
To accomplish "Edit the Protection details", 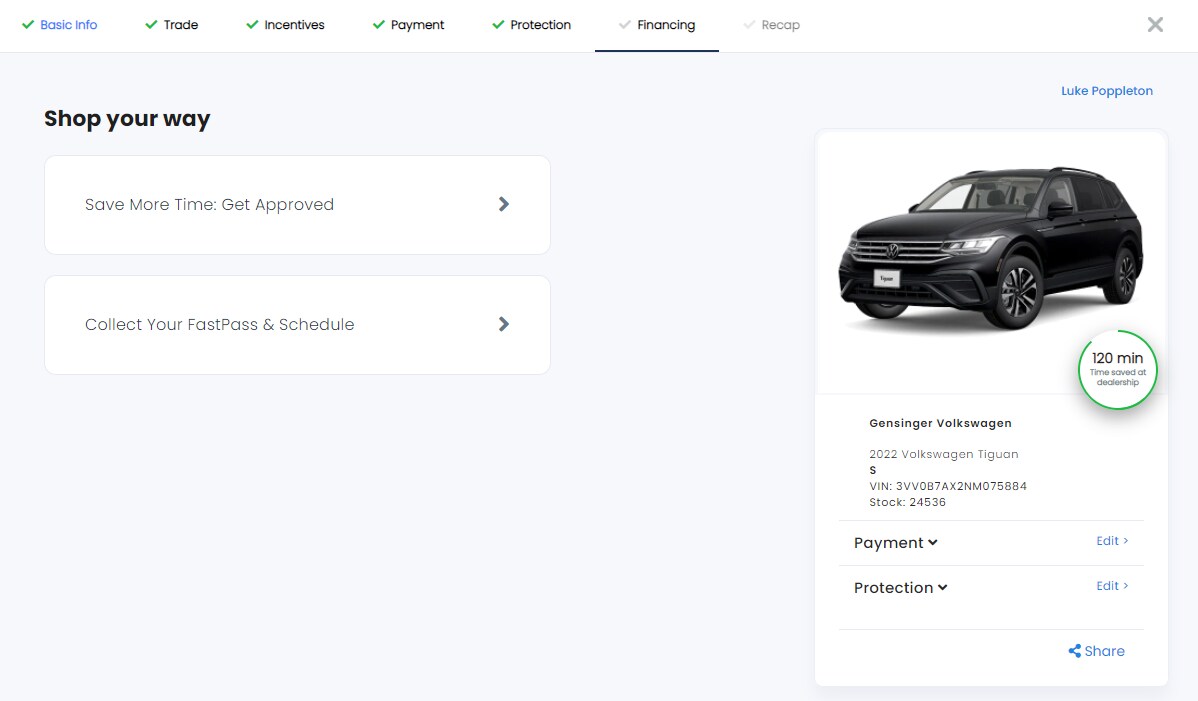I will [x=1112, y=586].
